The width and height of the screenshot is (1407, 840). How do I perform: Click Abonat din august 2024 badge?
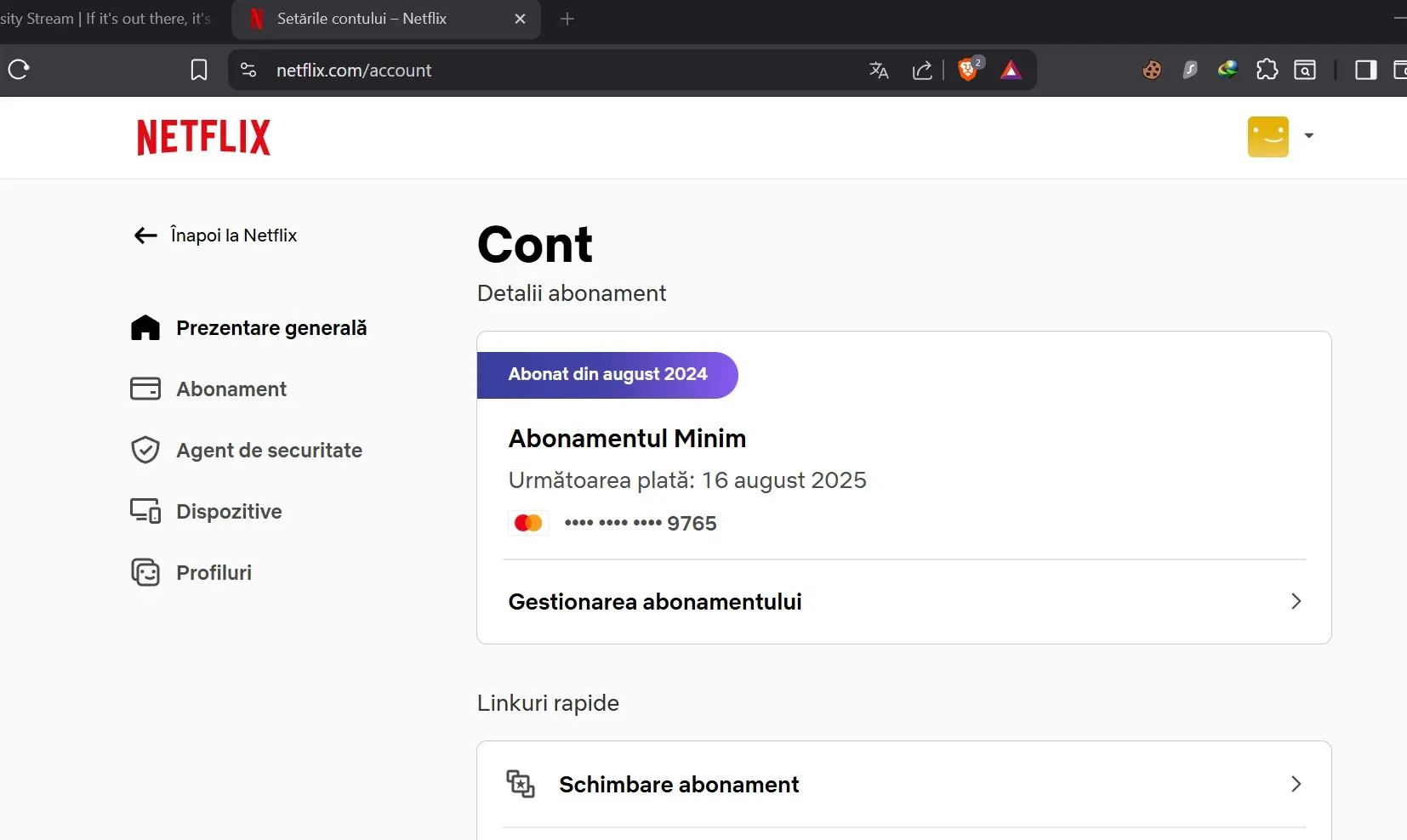pyautogui.click(x=607, y=375)
